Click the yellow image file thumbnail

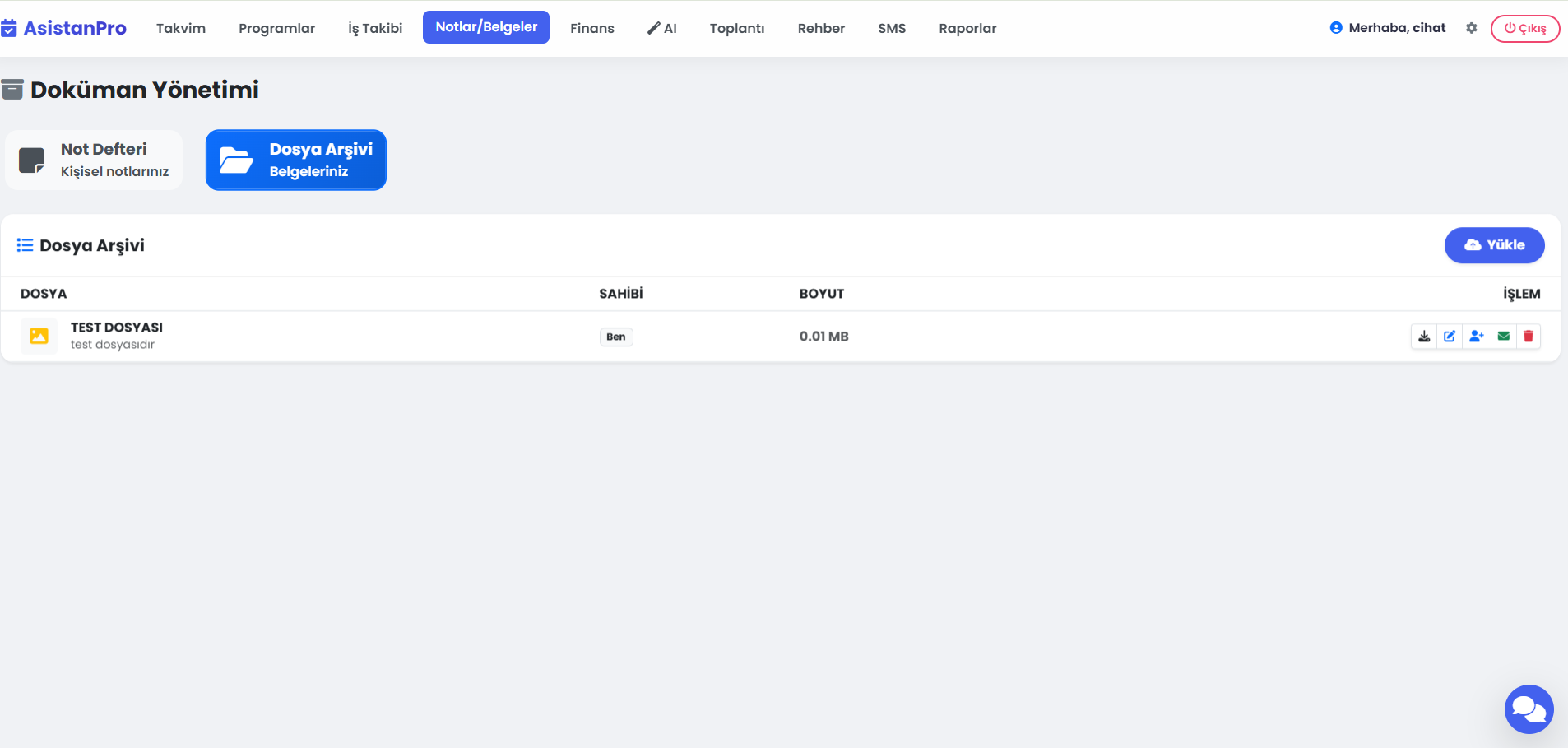[x=39, y=336]
